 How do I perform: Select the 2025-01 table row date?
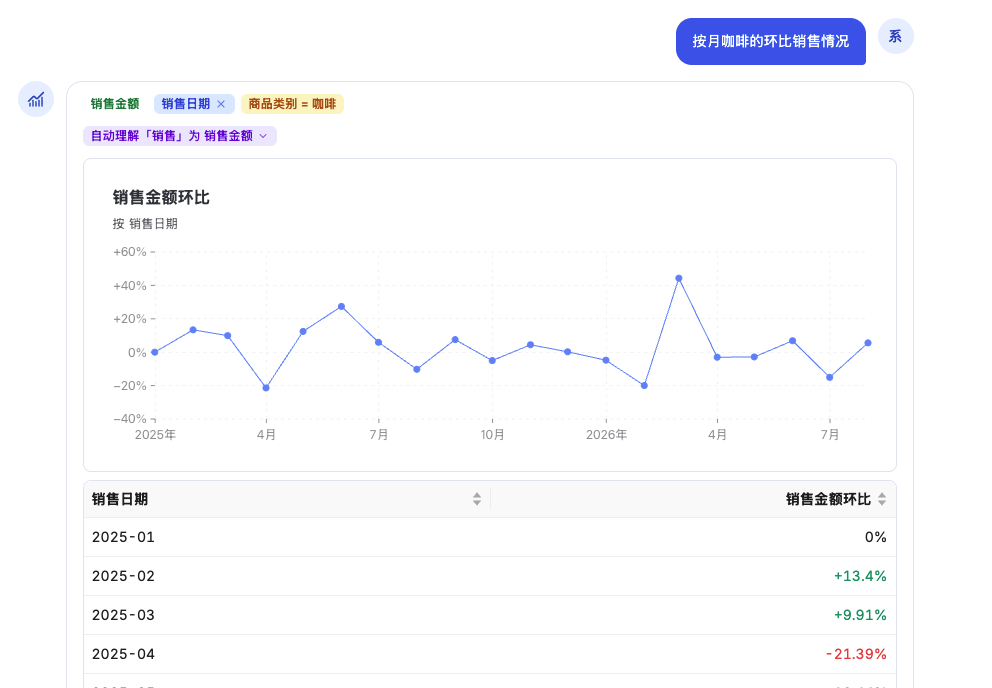[123, 537]
